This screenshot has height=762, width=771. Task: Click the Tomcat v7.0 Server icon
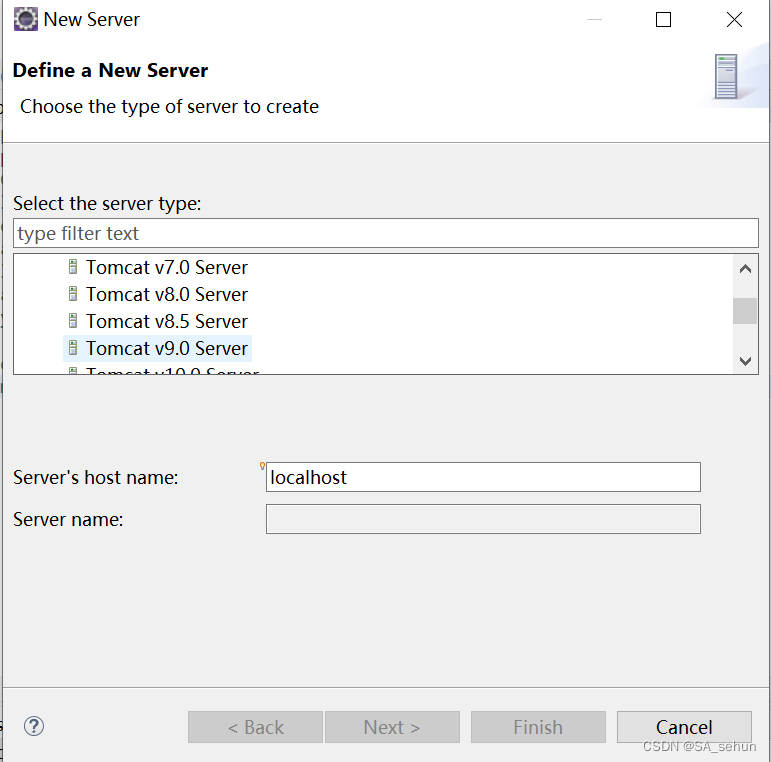[72, 267]
